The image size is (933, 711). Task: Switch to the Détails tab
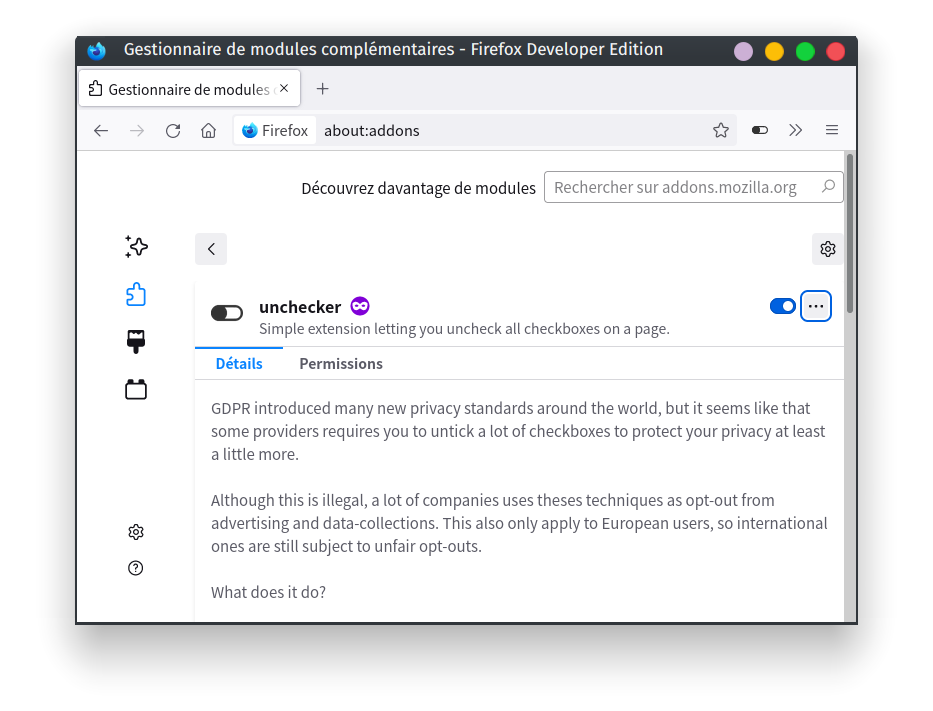point(239,364)
